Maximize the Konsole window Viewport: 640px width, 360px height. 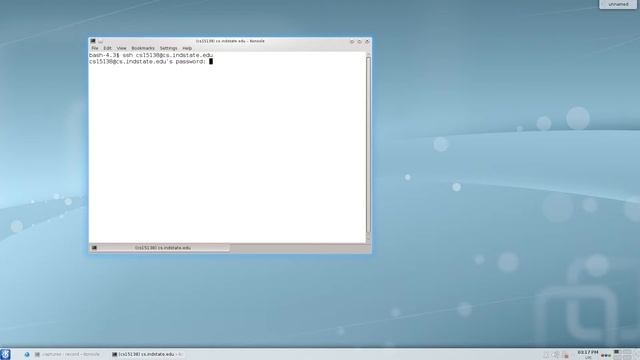pos(360,41)
